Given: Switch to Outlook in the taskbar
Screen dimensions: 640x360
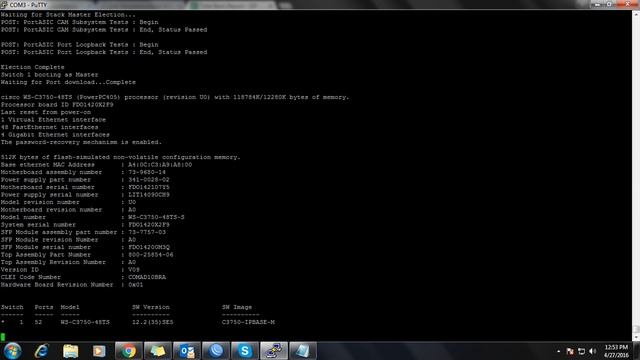Looking at the screenshot, I should (x=187, y=351).
